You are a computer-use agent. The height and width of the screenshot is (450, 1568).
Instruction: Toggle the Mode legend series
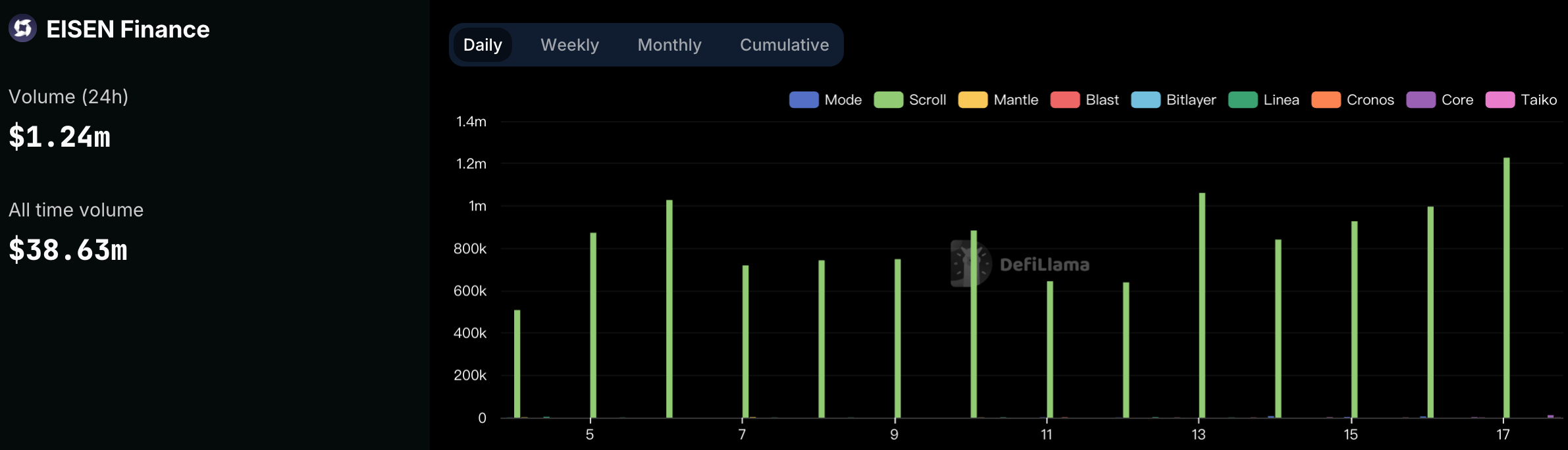coord(825,100)
